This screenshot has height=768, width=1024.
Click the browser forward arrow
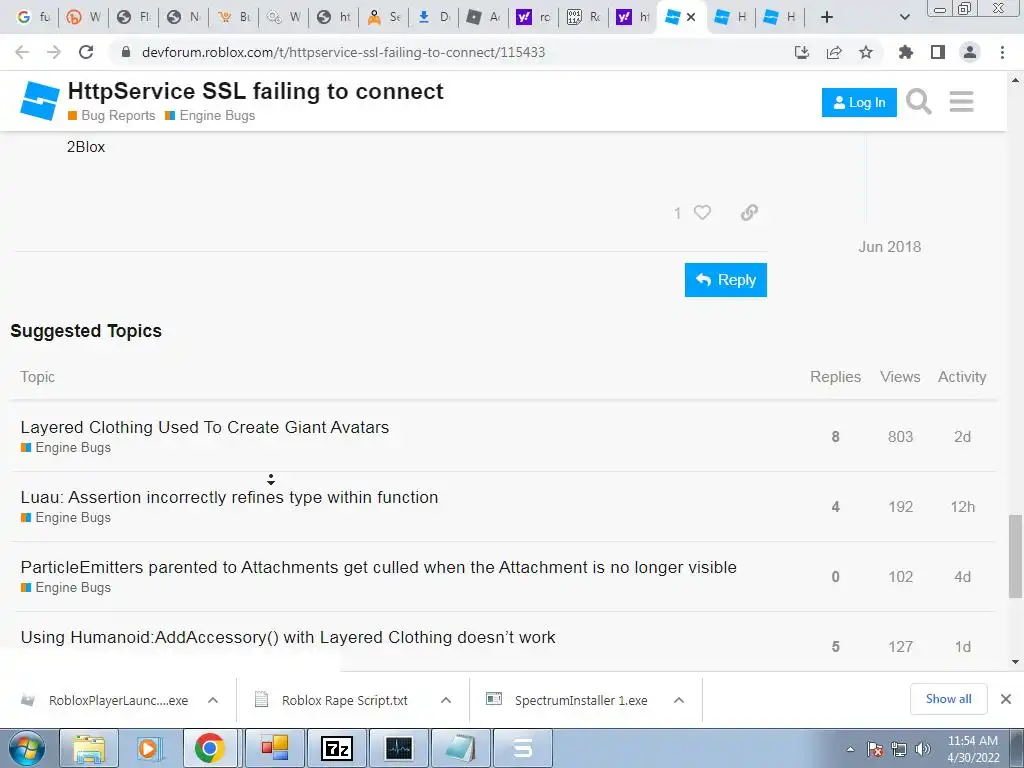(x=54, y=52)
